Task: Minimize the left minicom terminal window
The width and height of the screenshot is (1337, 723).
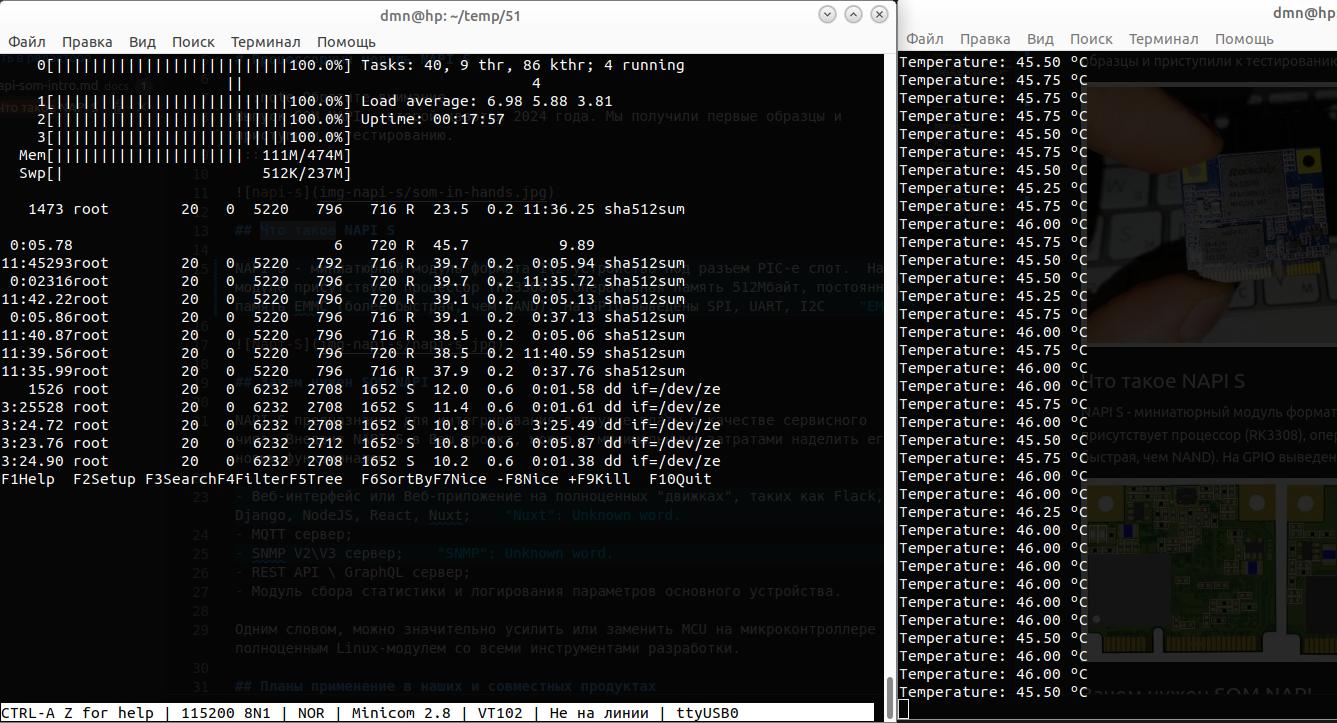Action: [827, 15]
